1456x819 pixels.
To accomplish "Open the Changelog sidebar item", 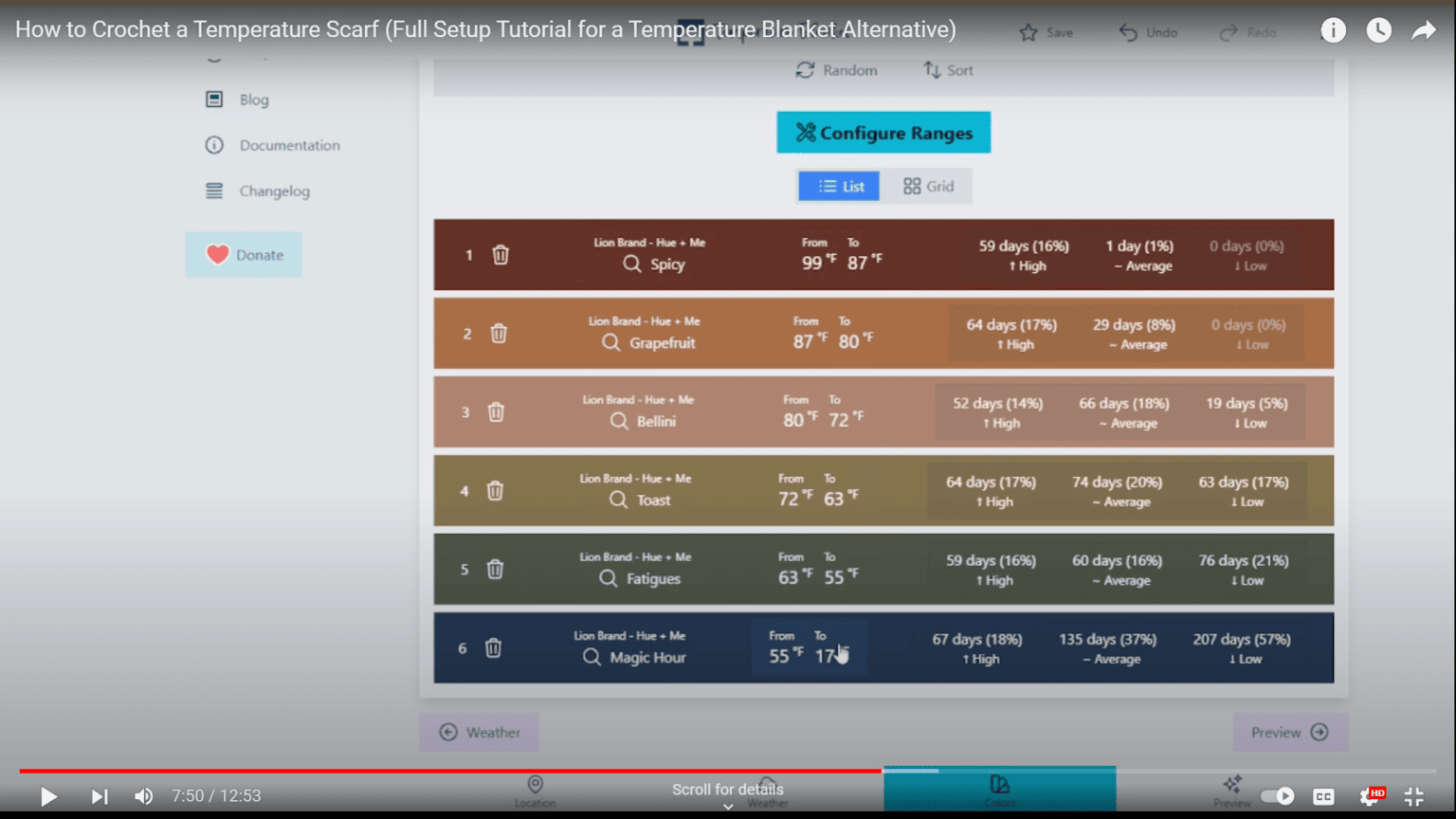I will (x=273, y=191).
